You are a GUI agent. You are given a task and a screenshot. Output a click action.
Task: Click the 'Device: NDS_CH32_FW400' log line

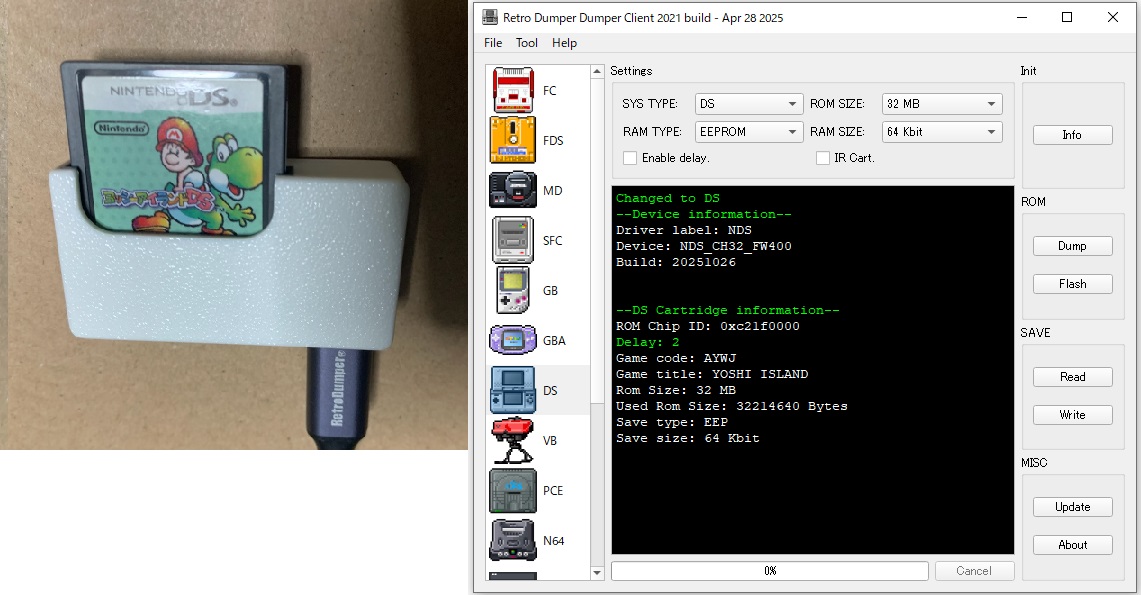tap(704, 246)
